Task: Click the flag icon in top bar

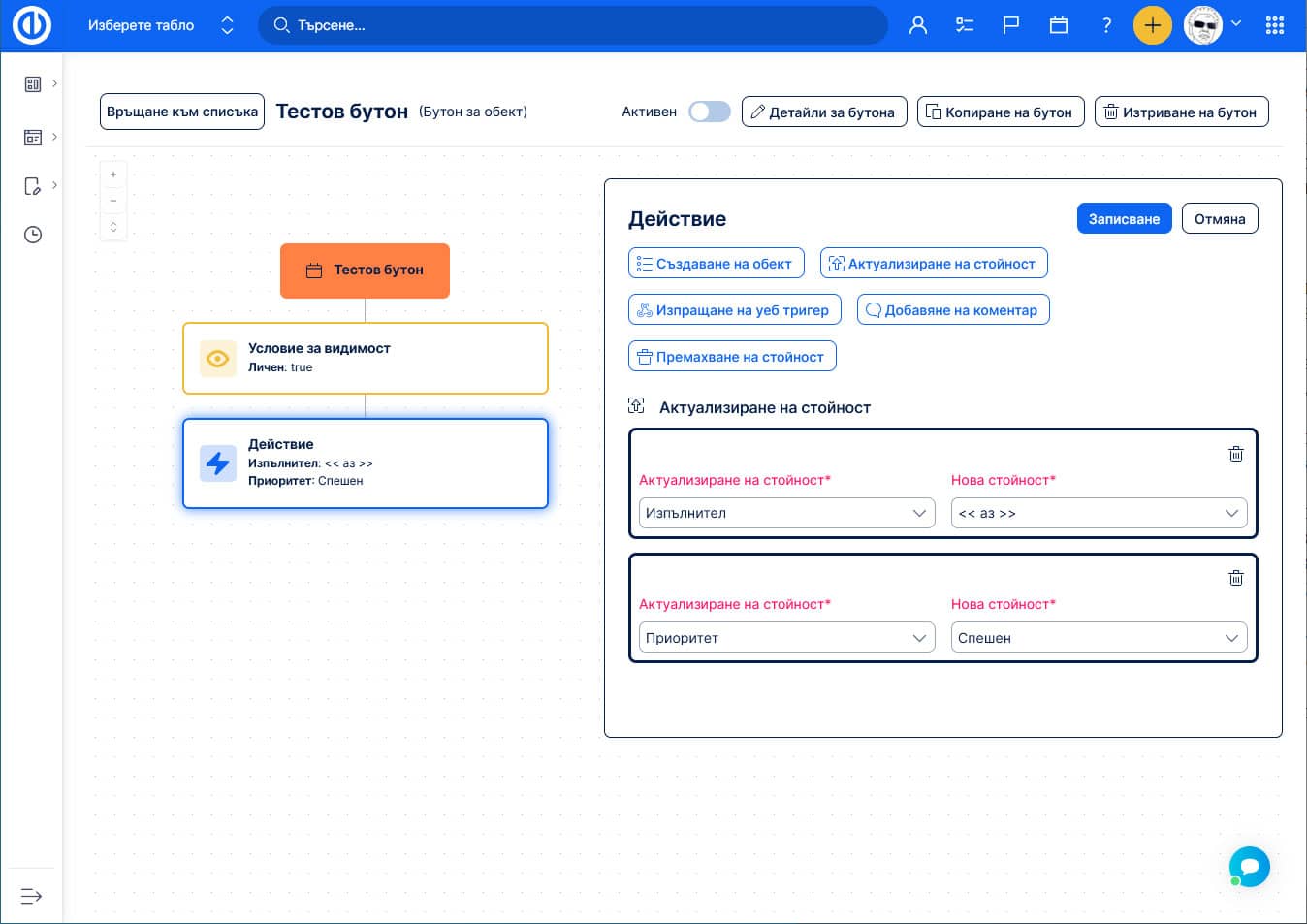Action: click(x=1011, y=25)
